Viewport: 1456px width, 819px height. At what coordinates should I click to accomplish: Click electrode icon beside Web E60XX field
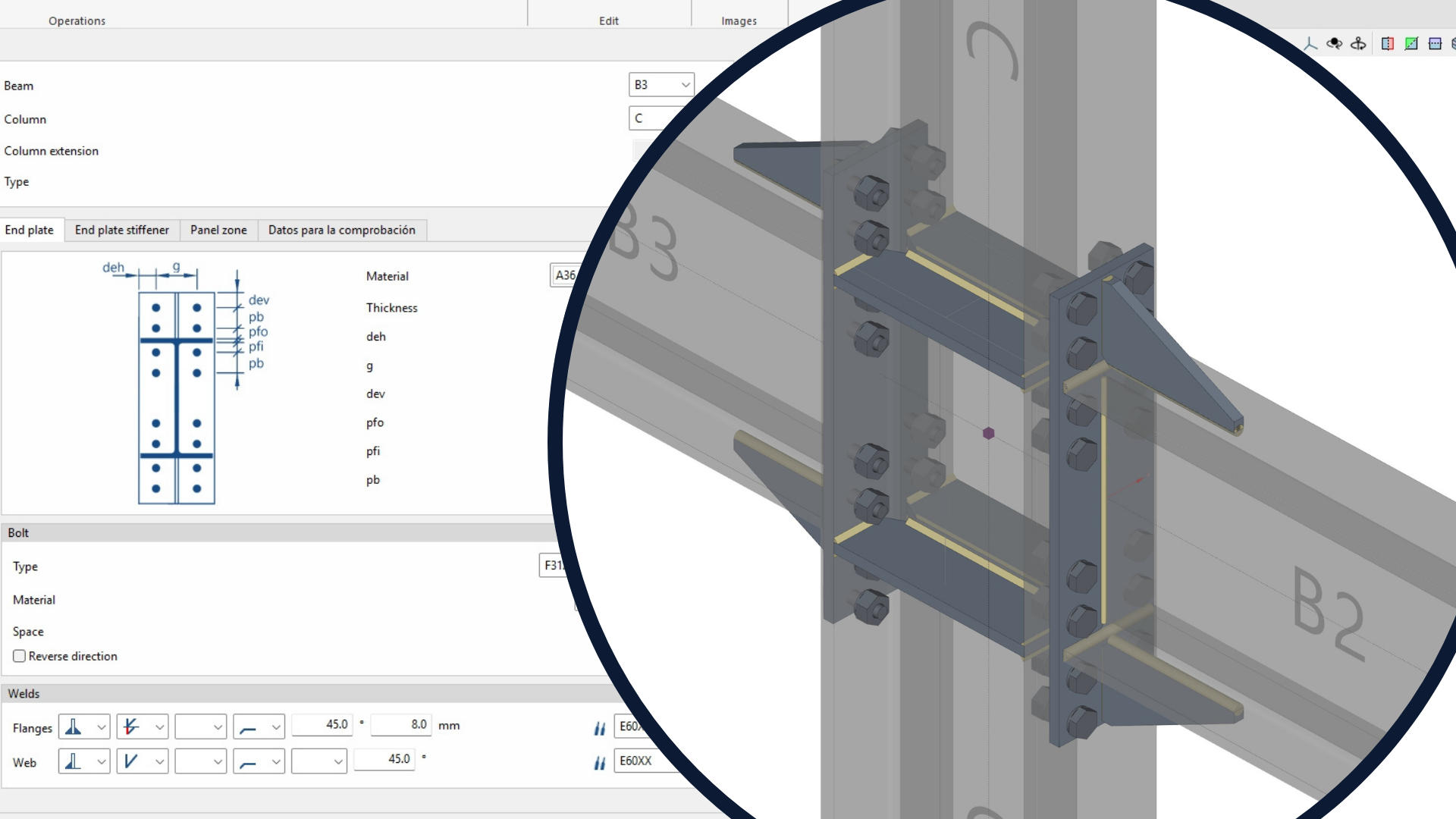tap(600, 762)
